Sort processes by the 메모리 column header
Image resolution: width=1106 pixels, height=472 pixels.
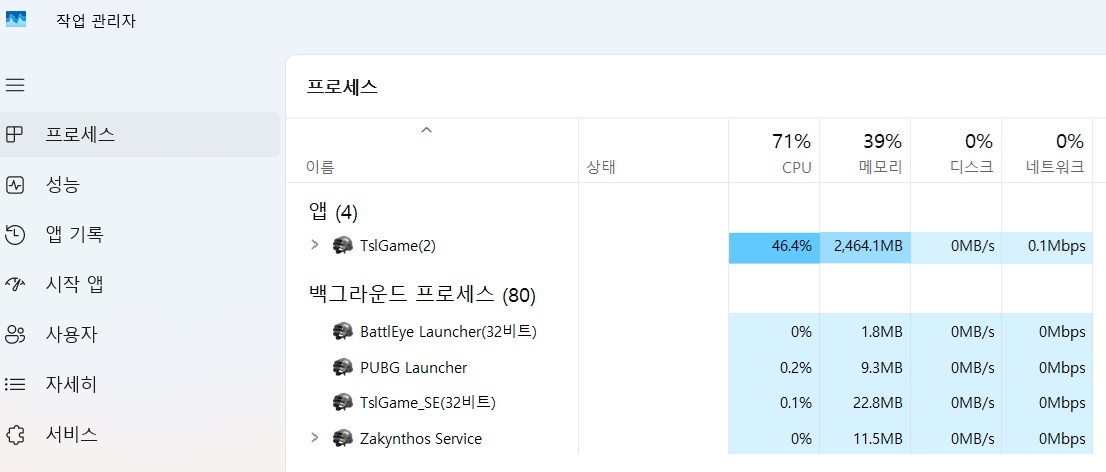coord(865,150)
